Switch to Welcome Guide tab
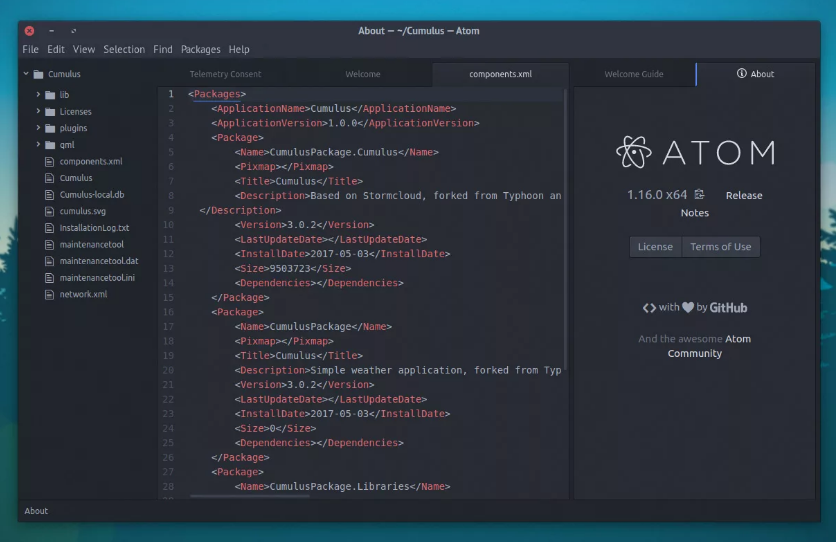Image resolution: width=836 pixels, height=542 pixels. [x=634, y=74]
